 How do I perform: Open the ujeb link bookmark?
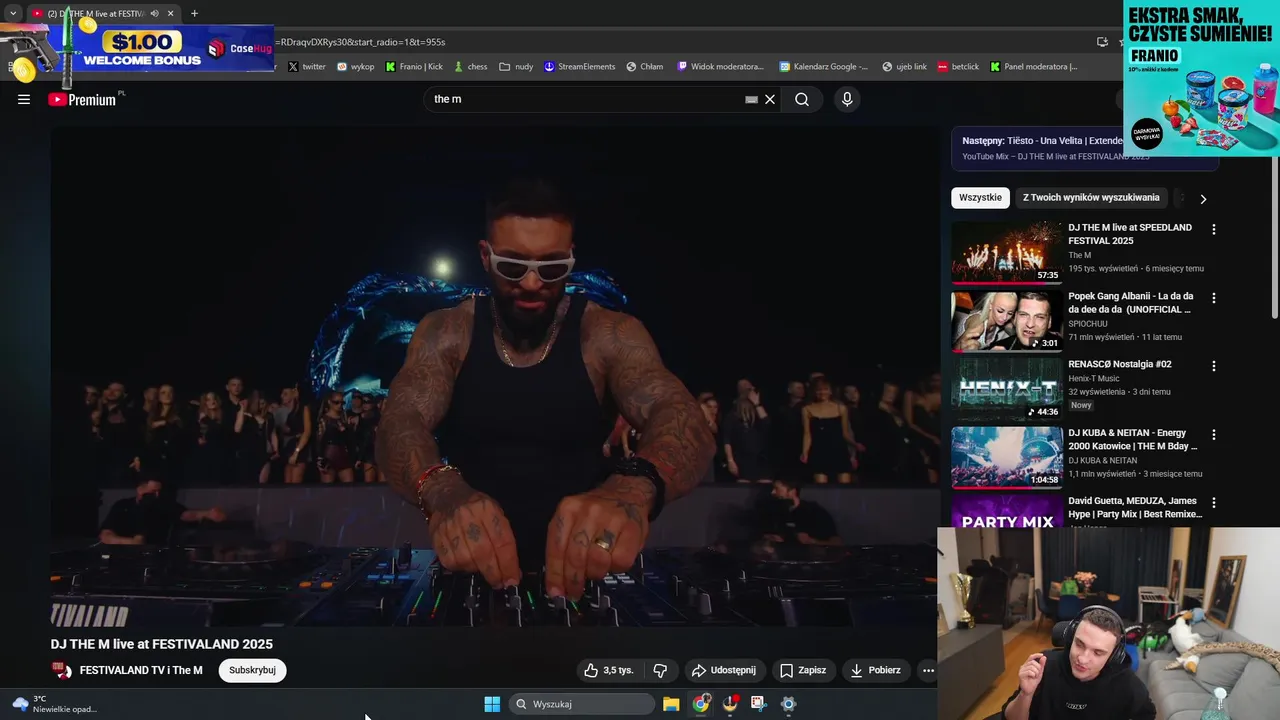coord(905,67)
